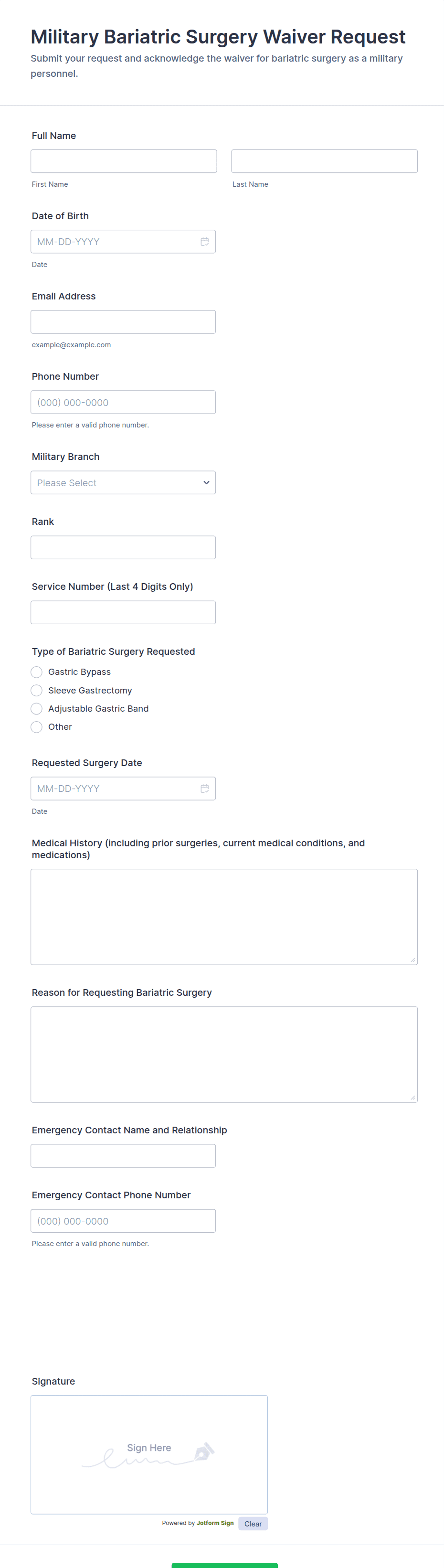
Task: Open the Date of Birth calendar icon
Action: tap(204, 242)
